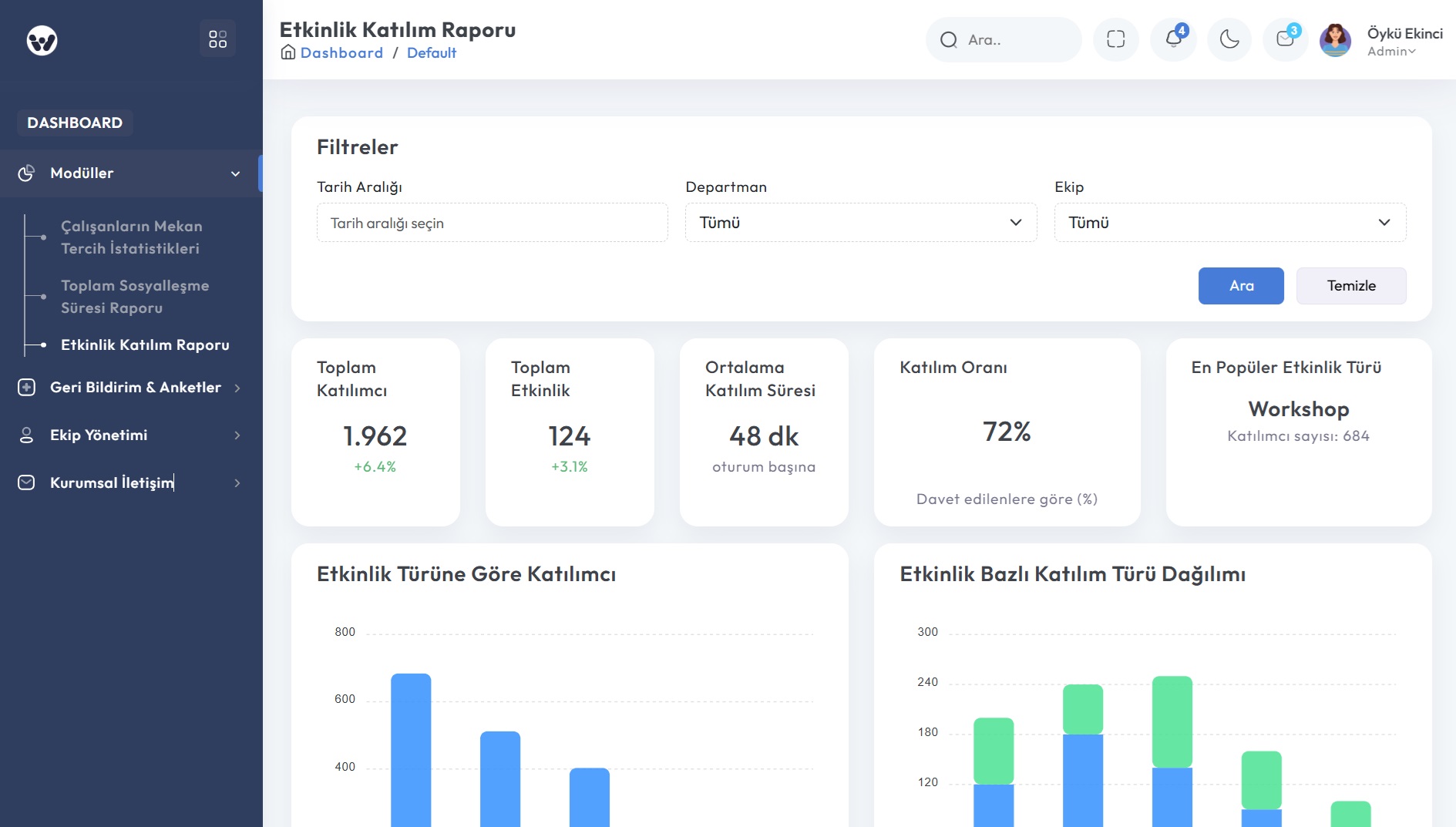Click Etkinlik Bazlı Katılım Türü Dağılımı title
1456x827 pixels.
pos(1073,574)
